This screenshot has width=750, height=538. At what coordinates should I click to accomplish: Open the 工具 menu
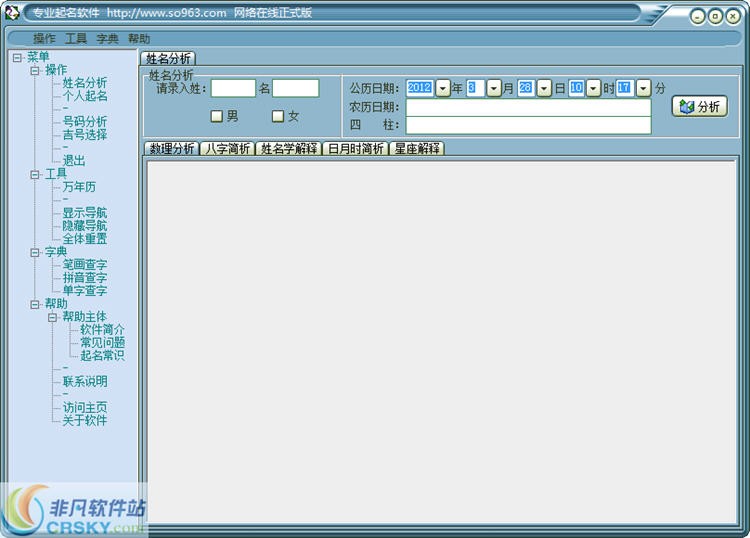[x=76, y=39]
